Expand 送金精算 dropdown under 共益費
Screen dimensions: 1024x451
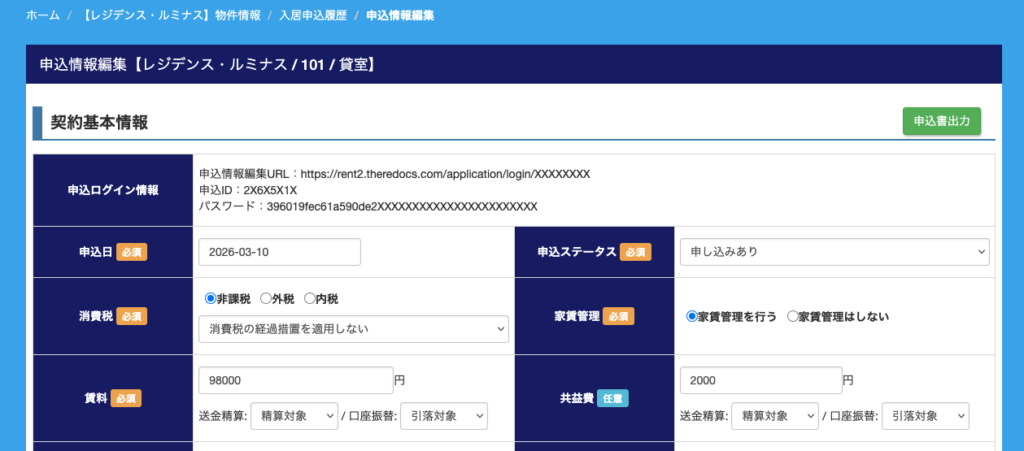(x=773, y=416)
